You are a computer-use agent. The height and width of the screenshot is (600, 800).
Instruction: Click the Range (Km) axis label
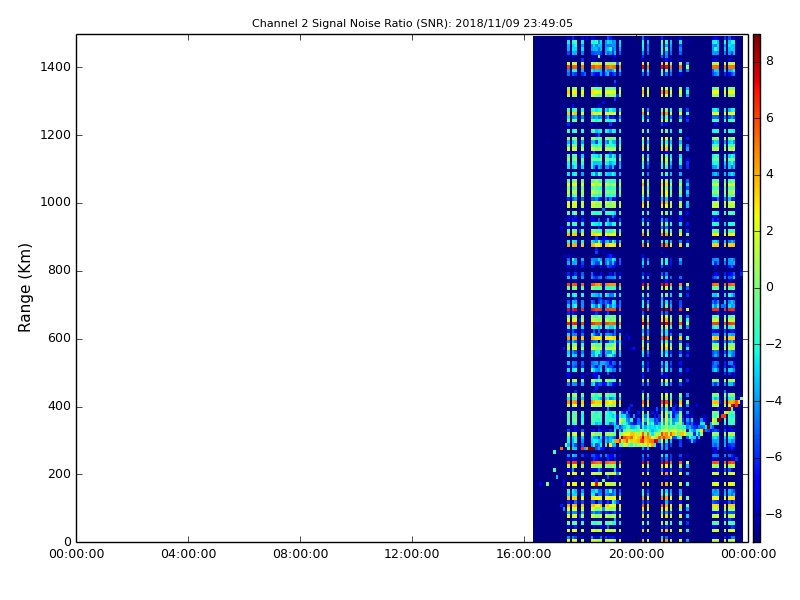tap(24, 288)
